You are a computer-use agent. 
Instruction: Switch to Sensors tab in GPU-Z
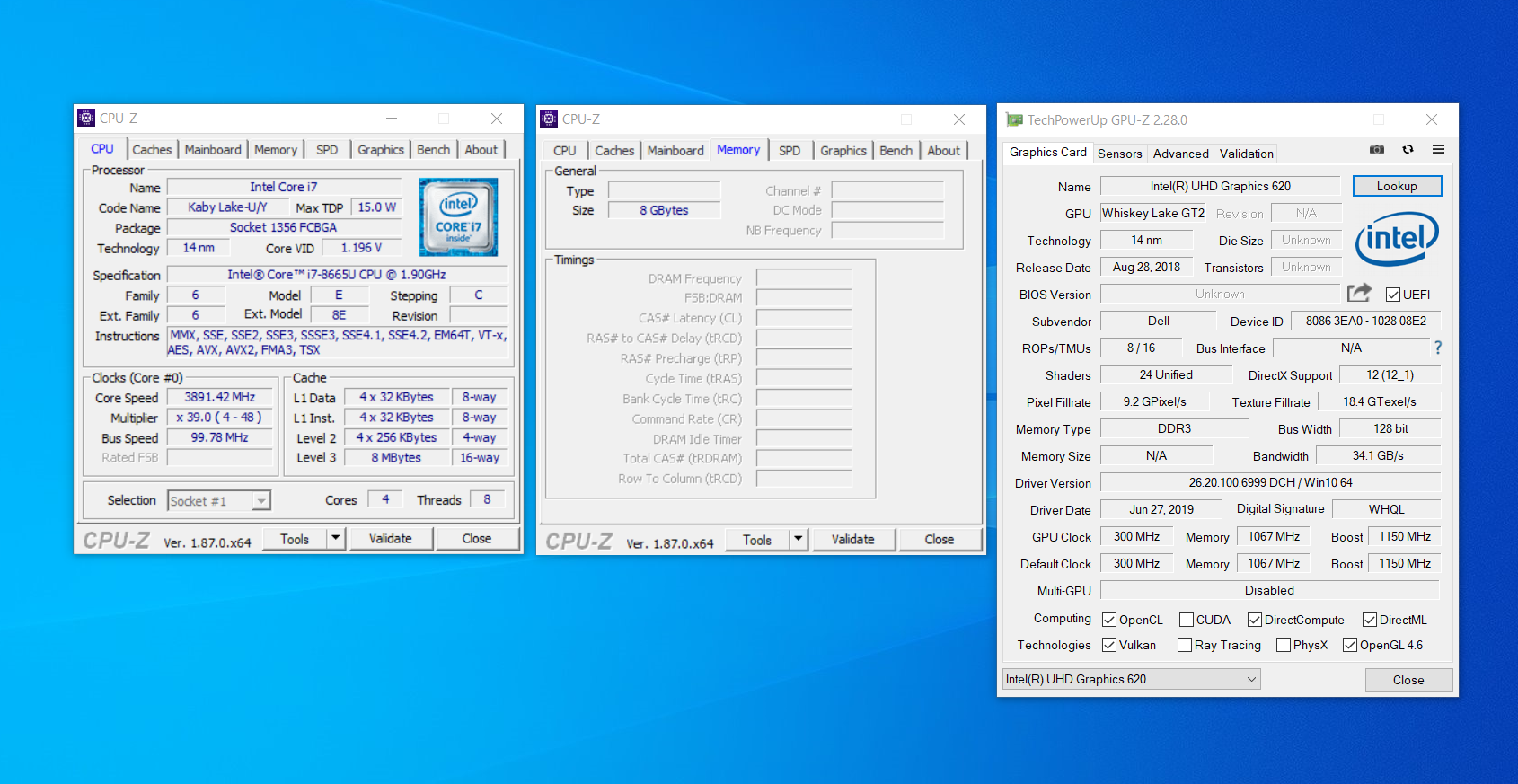[1120, 154]
